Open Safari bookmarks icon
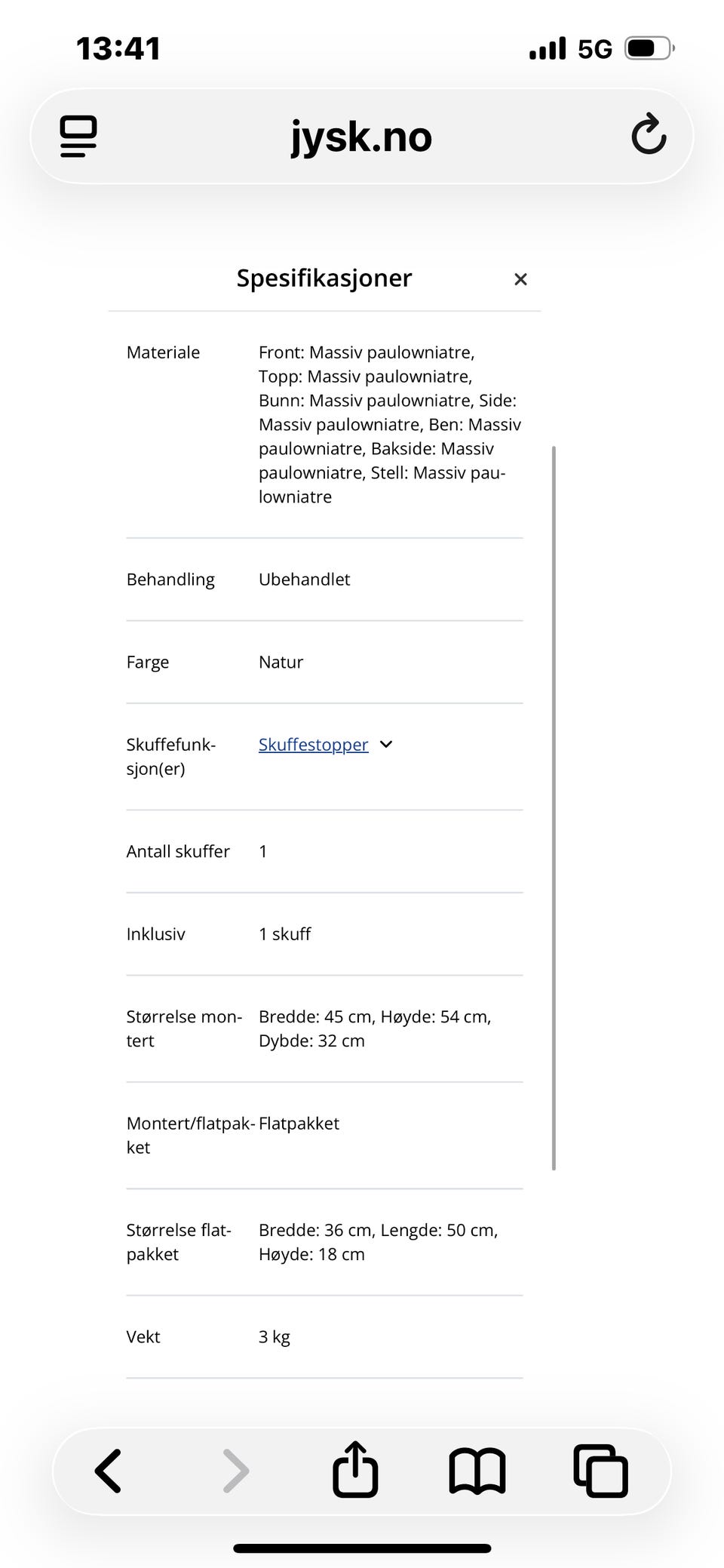The image size is (724, 1568). click(477, 1471)
